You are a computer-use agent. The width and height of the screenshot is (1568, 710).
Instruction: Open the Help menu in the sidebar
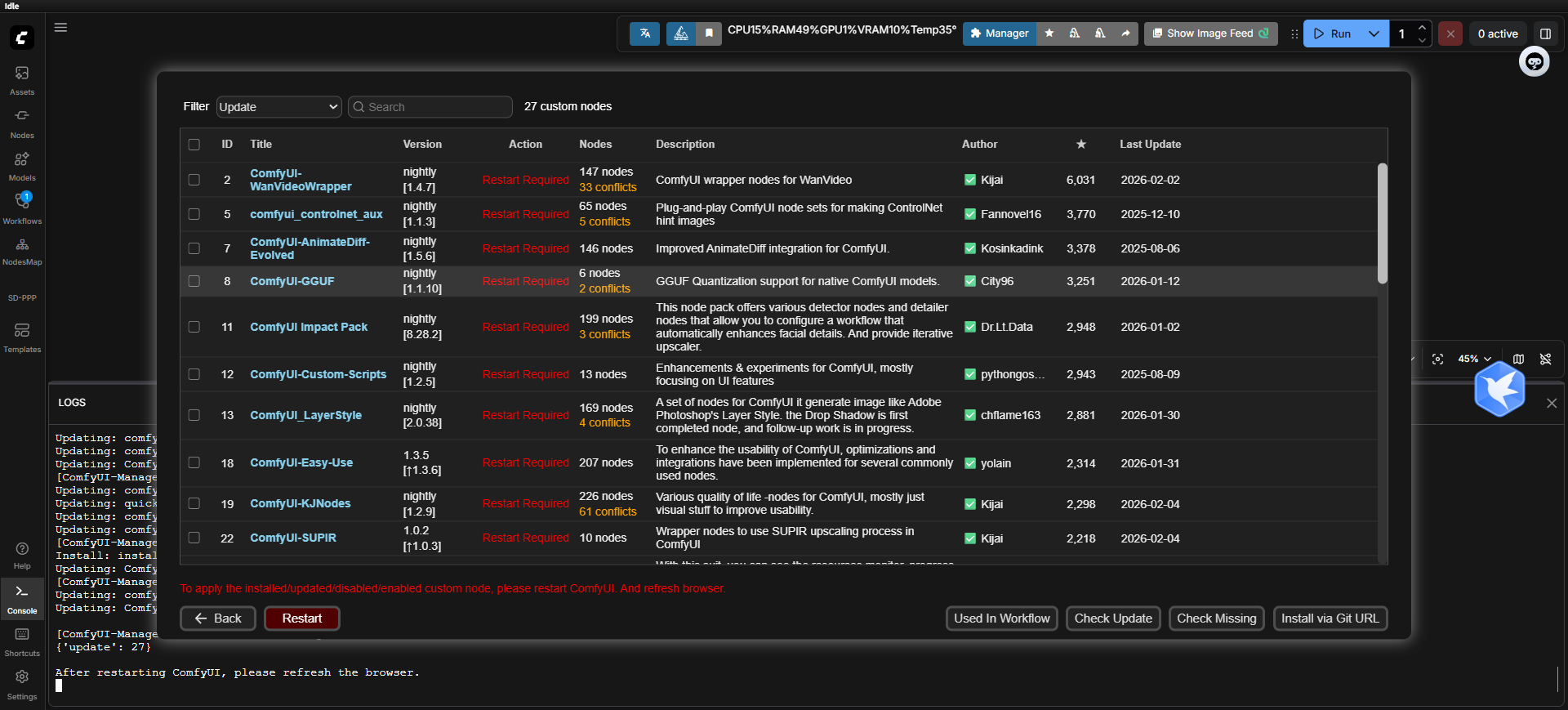22,556
